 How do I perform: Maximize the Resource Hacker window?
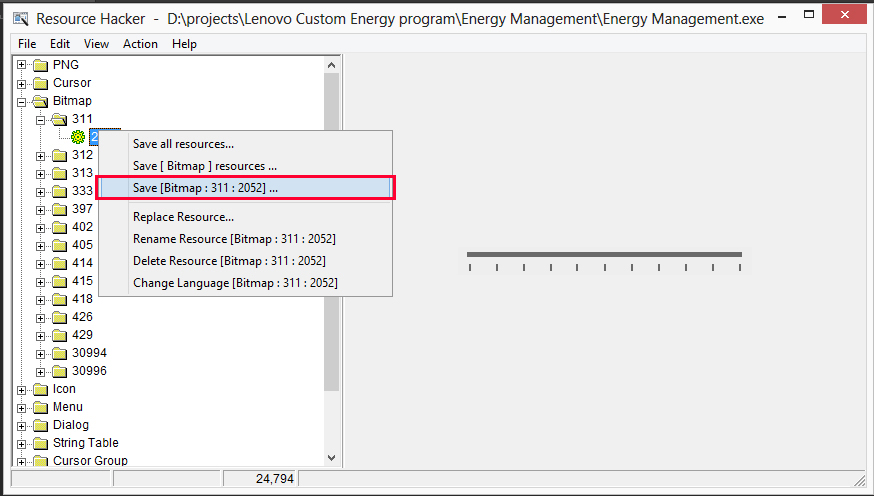click(x=809, y=15)
